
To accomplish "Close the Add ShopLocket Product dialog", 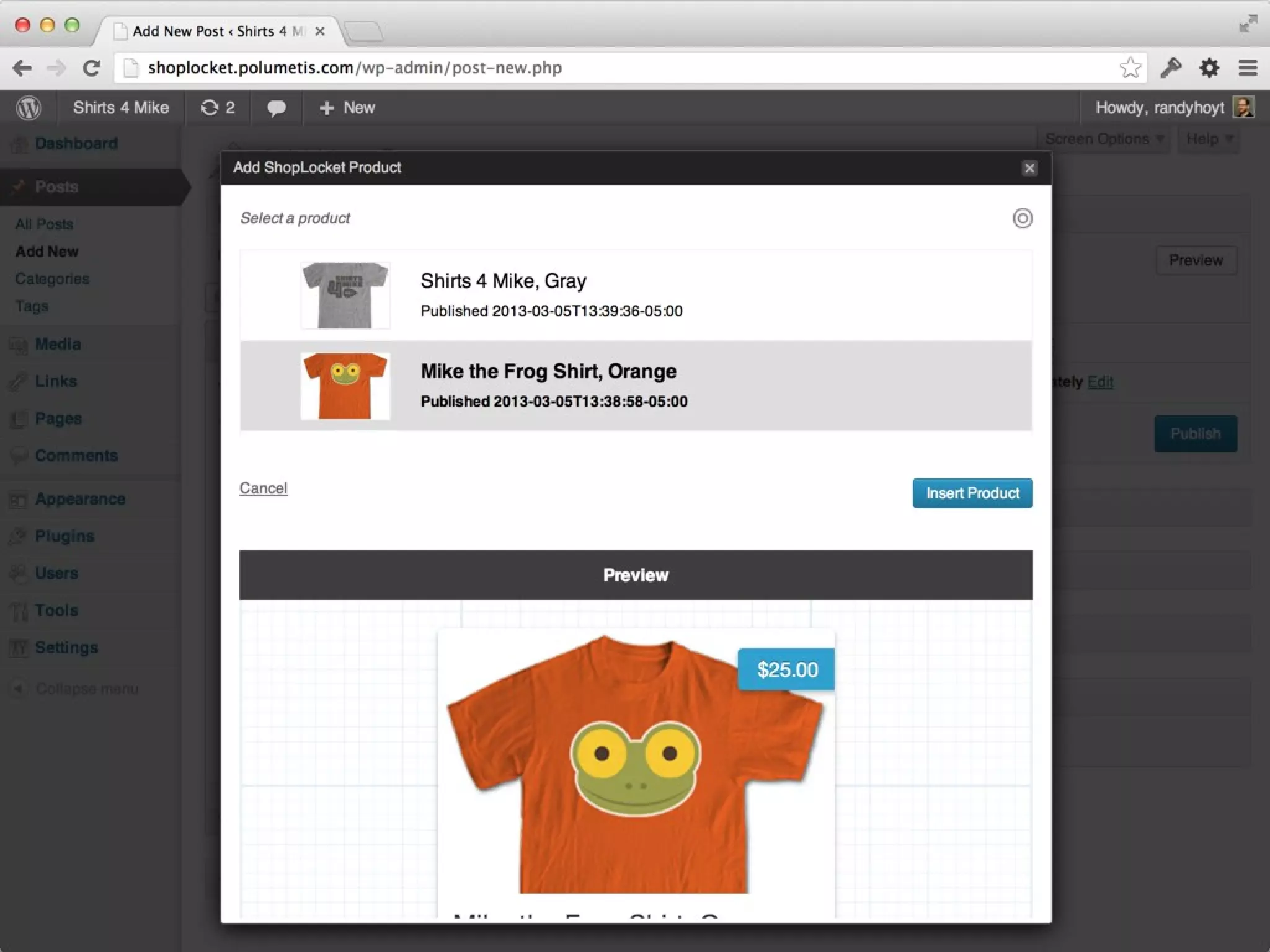I will tap(1029, 168).
